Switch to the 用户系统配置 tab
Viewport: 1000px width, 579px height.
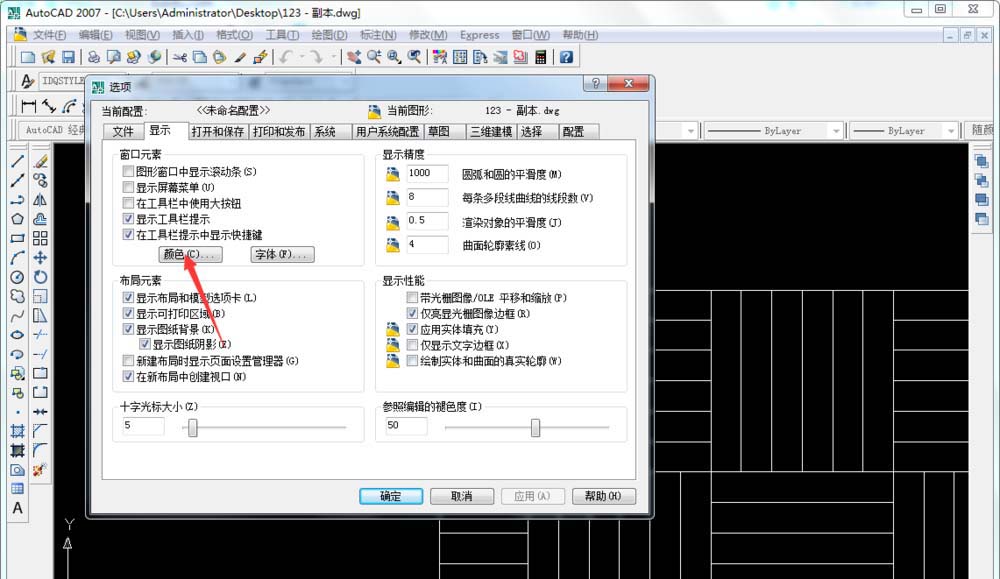pyautogui.click(x=388, y=131)
